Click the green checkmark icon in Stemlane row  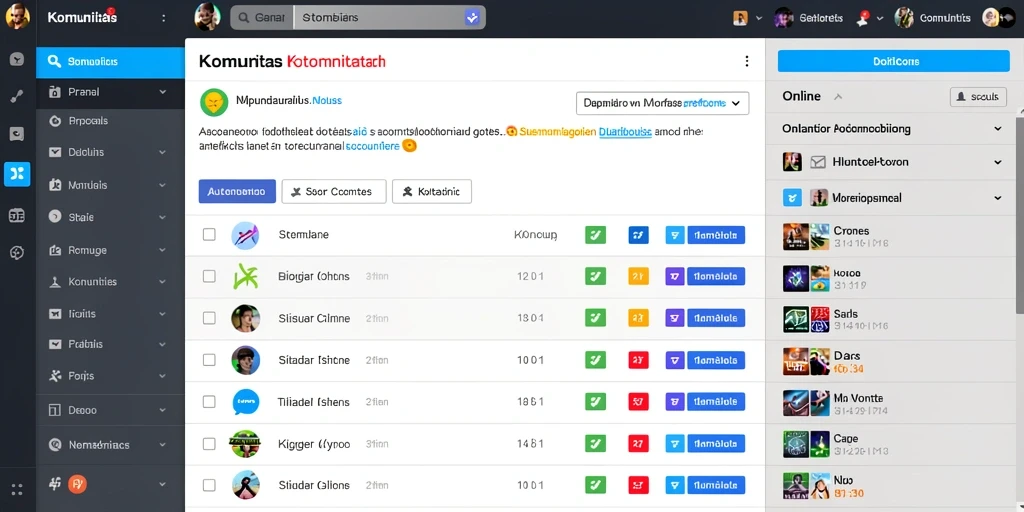click(x=595, y=234)
